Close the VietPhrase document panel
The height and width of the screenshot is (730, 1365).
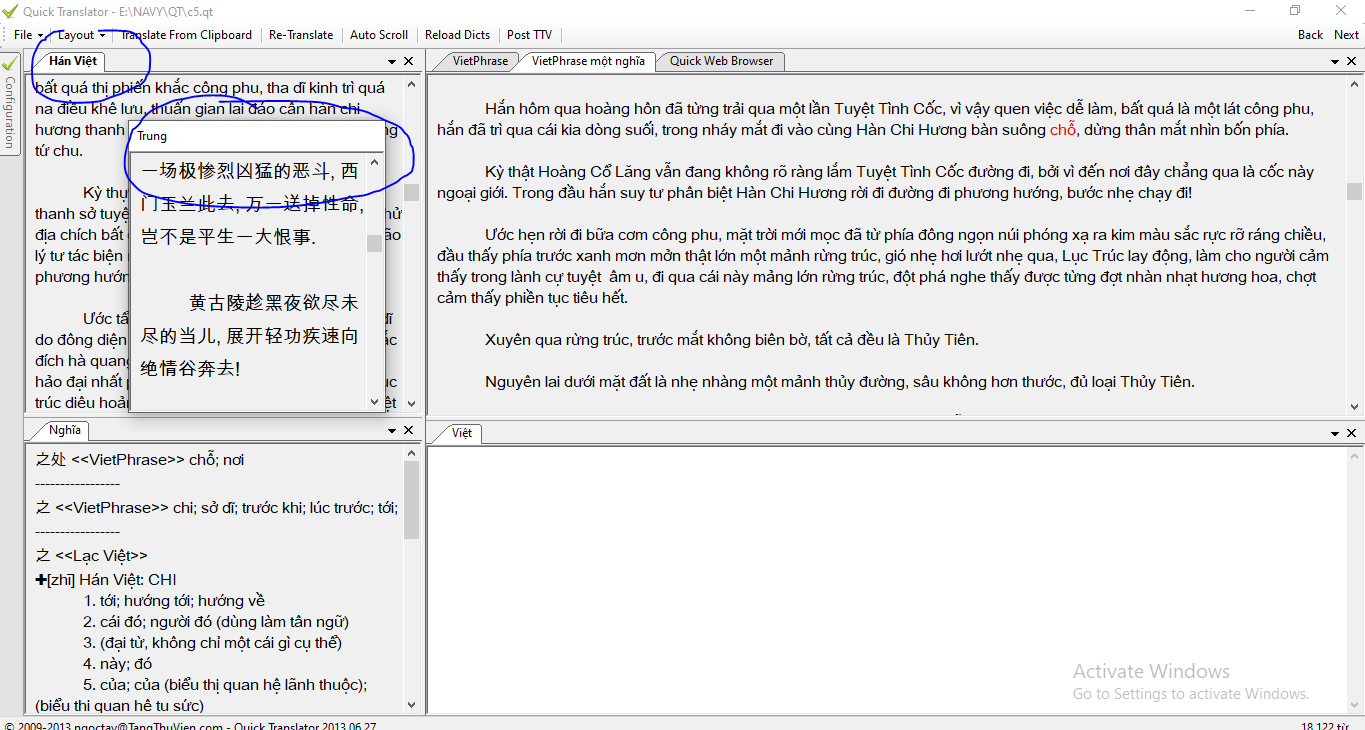[1351, 62]
